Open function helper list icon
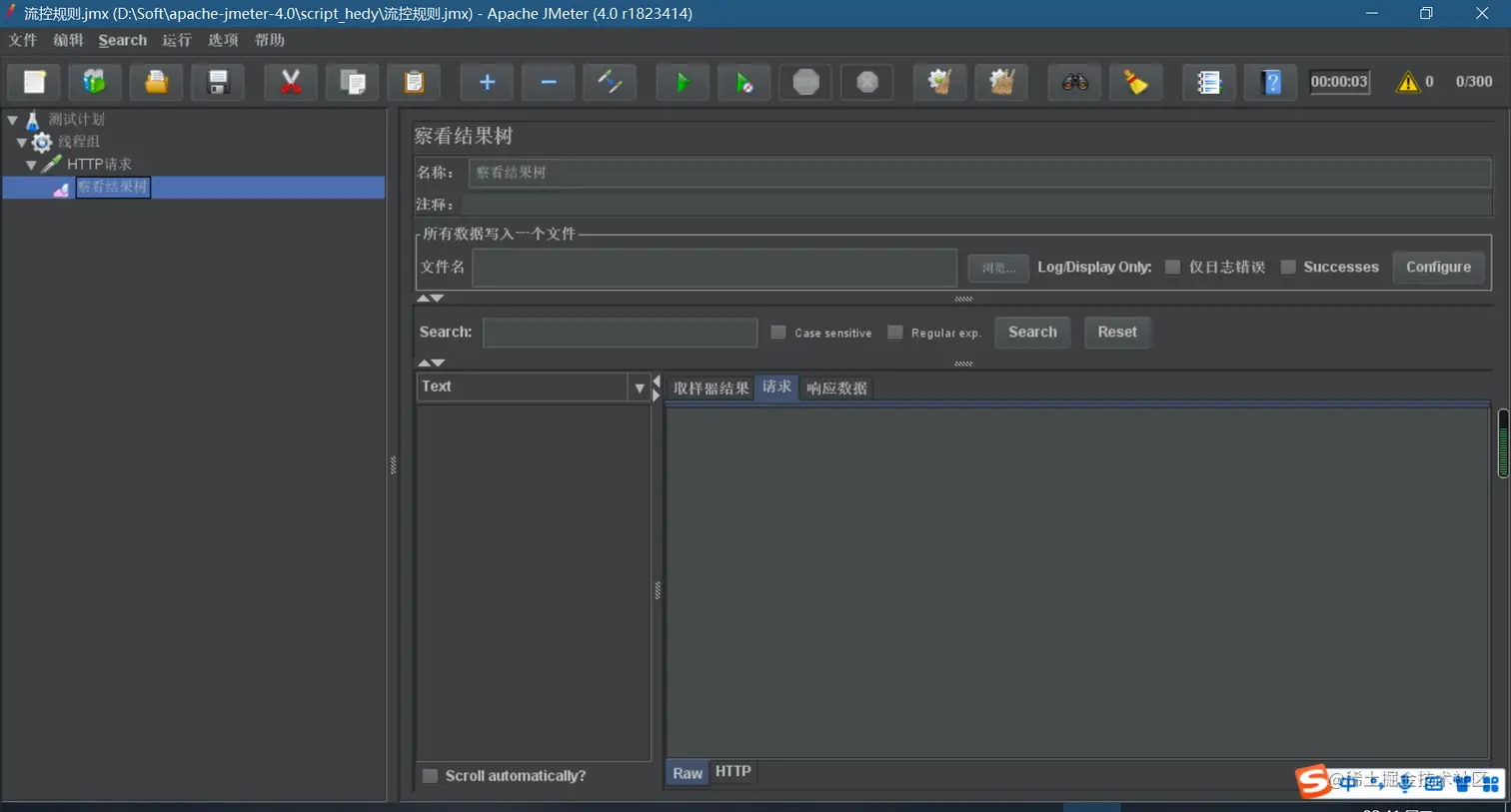 click(x=1209, y=82)
